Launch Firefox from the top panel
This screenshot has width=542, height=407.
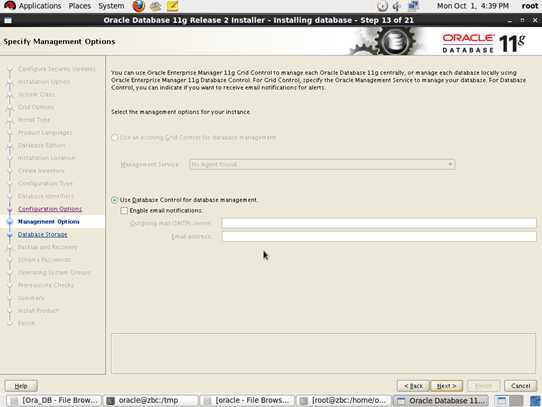click(139, 6)
